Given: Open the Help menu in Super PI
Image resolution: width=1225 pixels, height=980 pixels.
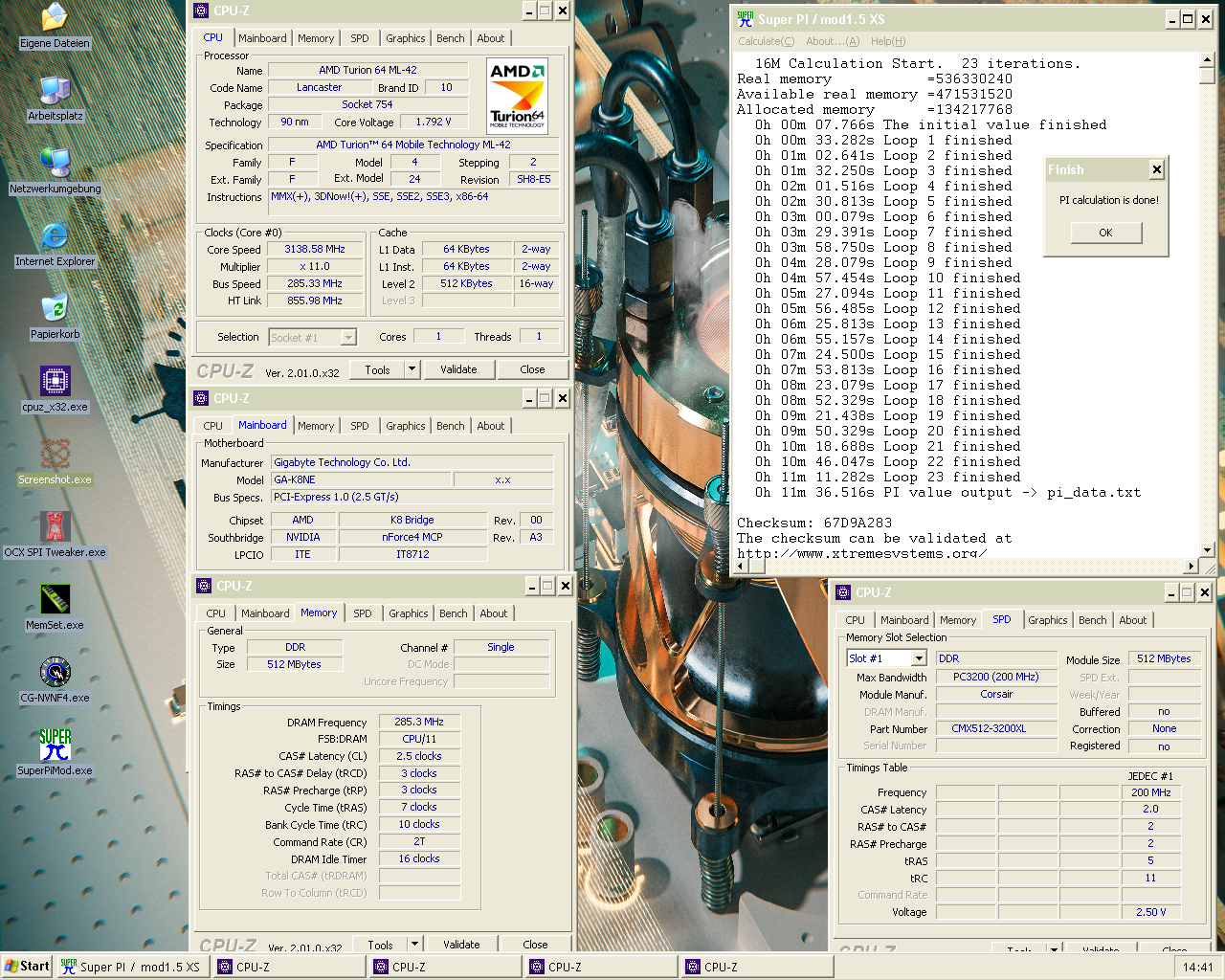Looking at the screenshot, I should (888, 41).
